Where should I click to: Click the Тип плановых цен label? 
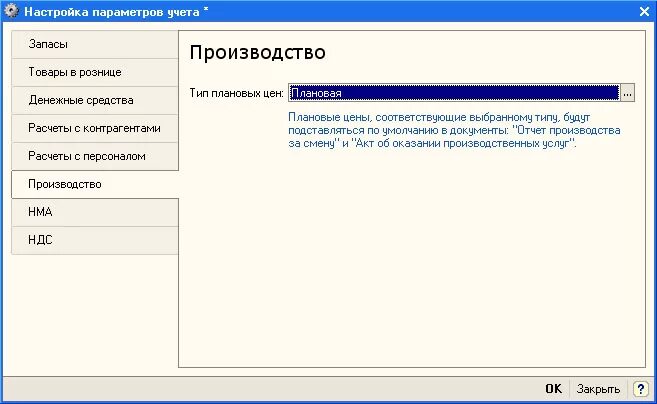[x=237, y=93]
